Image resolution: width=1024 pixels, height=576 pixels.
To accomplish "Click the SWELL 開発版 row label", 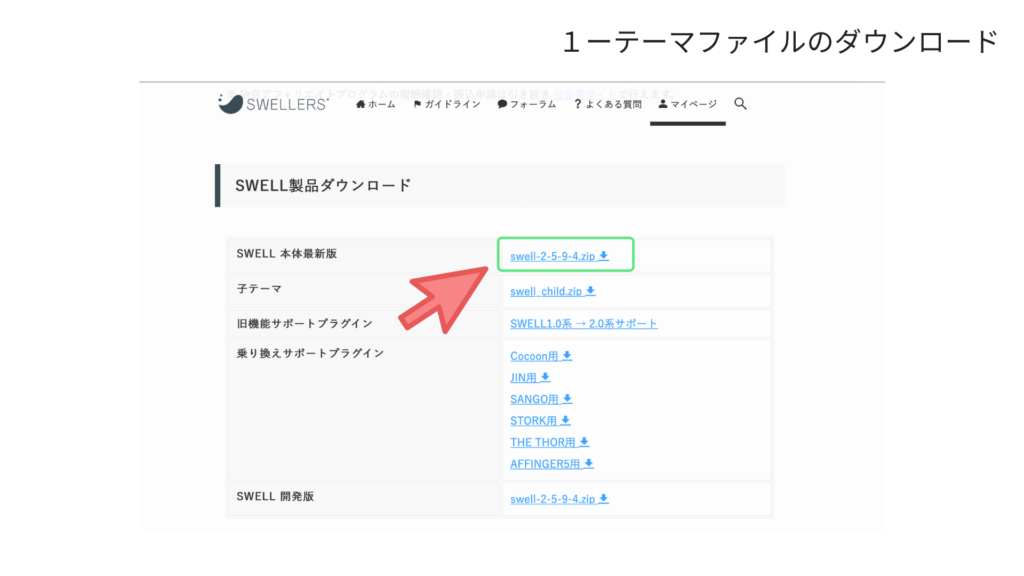I will pos(275,496).
